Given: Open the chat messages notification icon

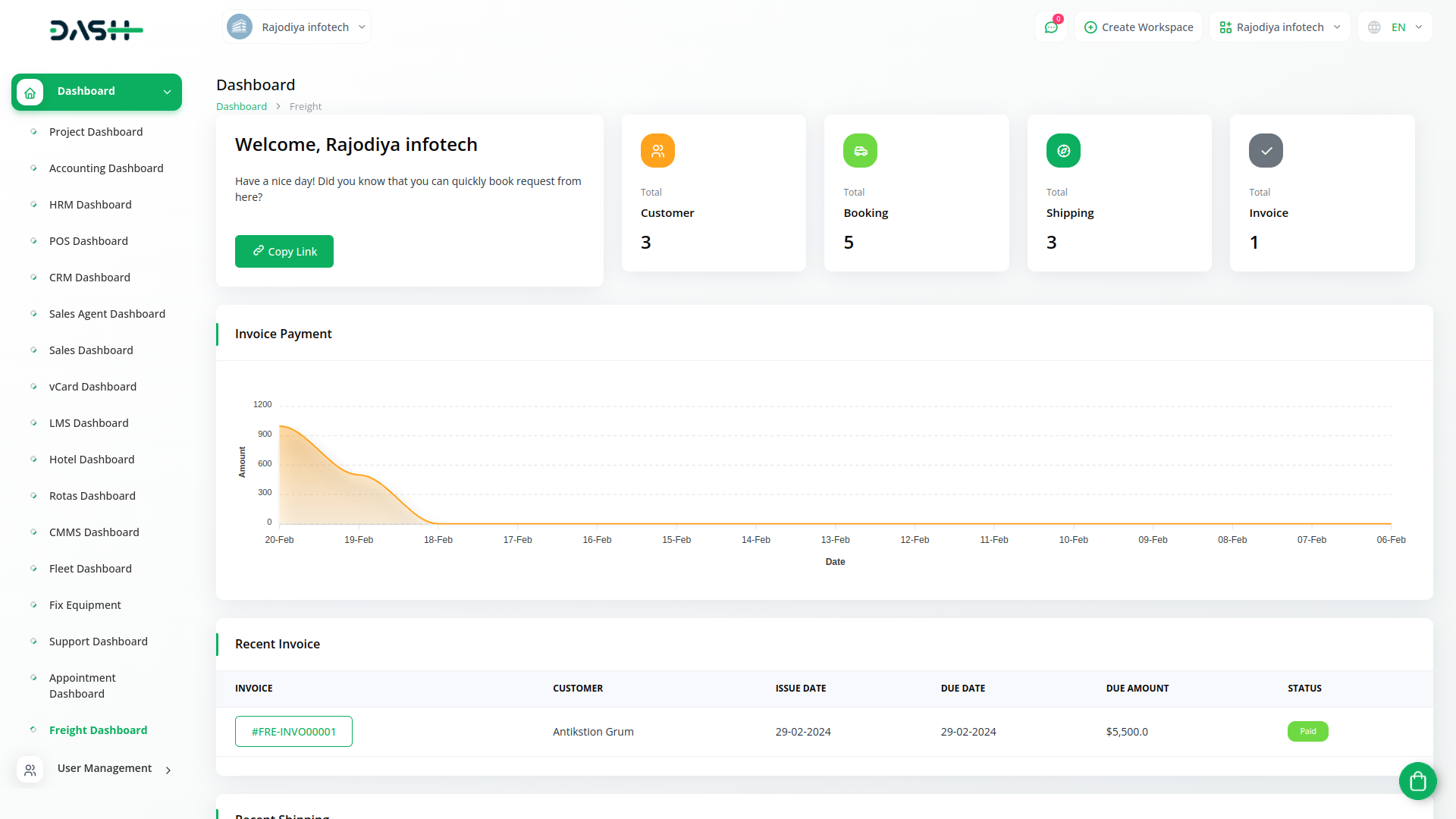Looking at the screenshot, I should [x=1051, y=27].
